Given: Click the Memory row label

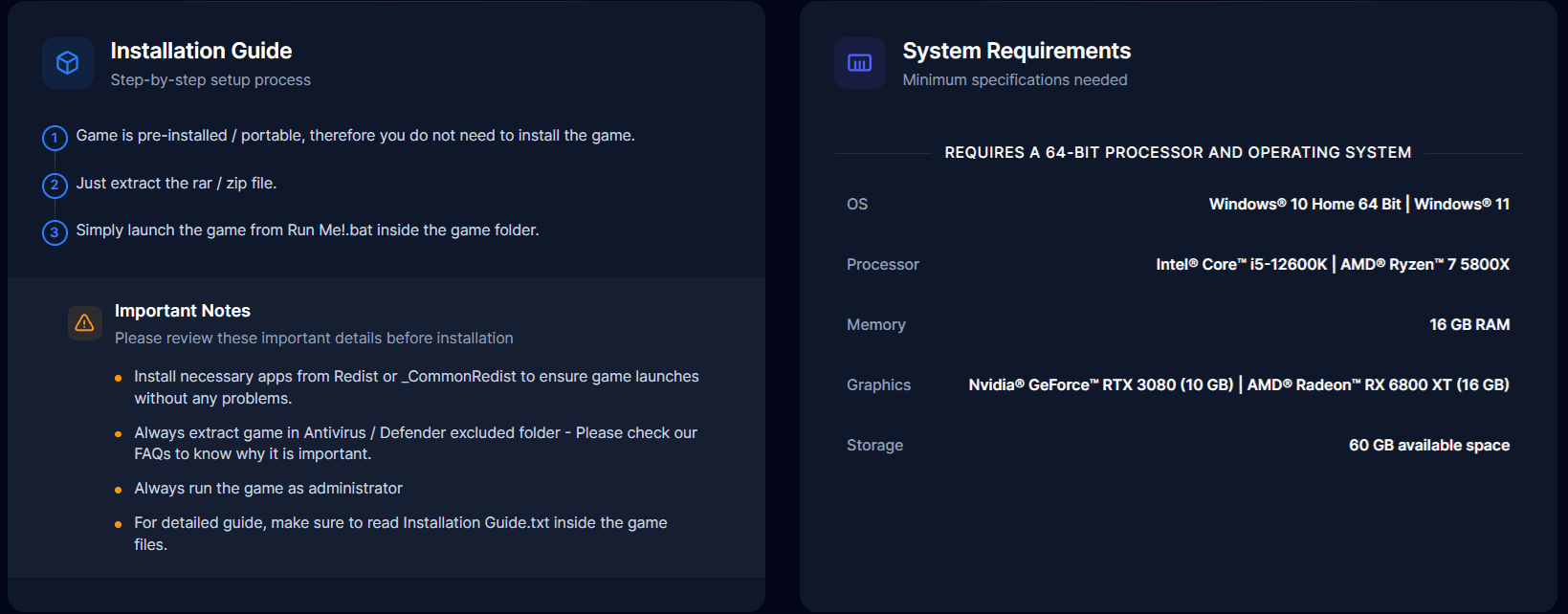Looking at the screenshot, I should (x=876, y=325).
